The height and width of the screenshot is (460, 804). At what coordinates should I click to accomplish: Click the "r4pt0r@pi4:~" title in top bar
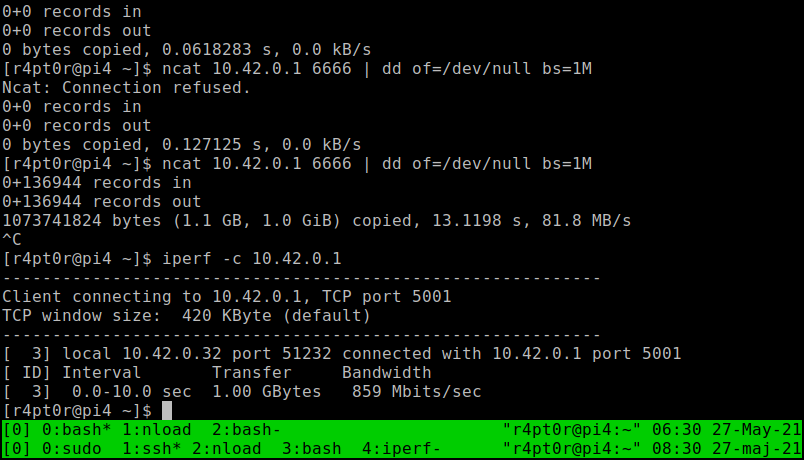[x=572, y=430]
